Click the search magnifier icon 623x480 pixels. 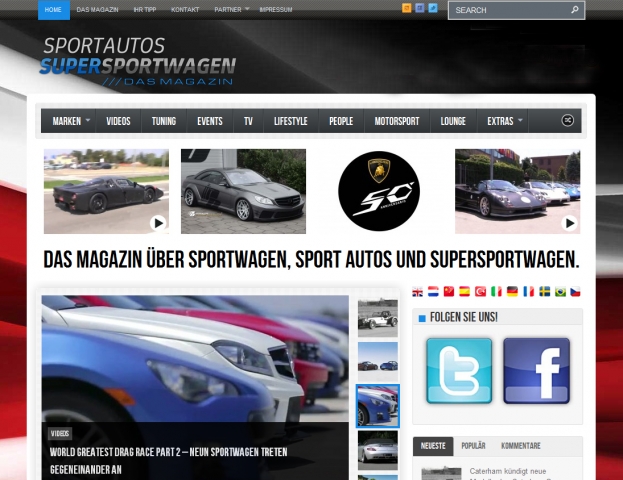[575, 10]
